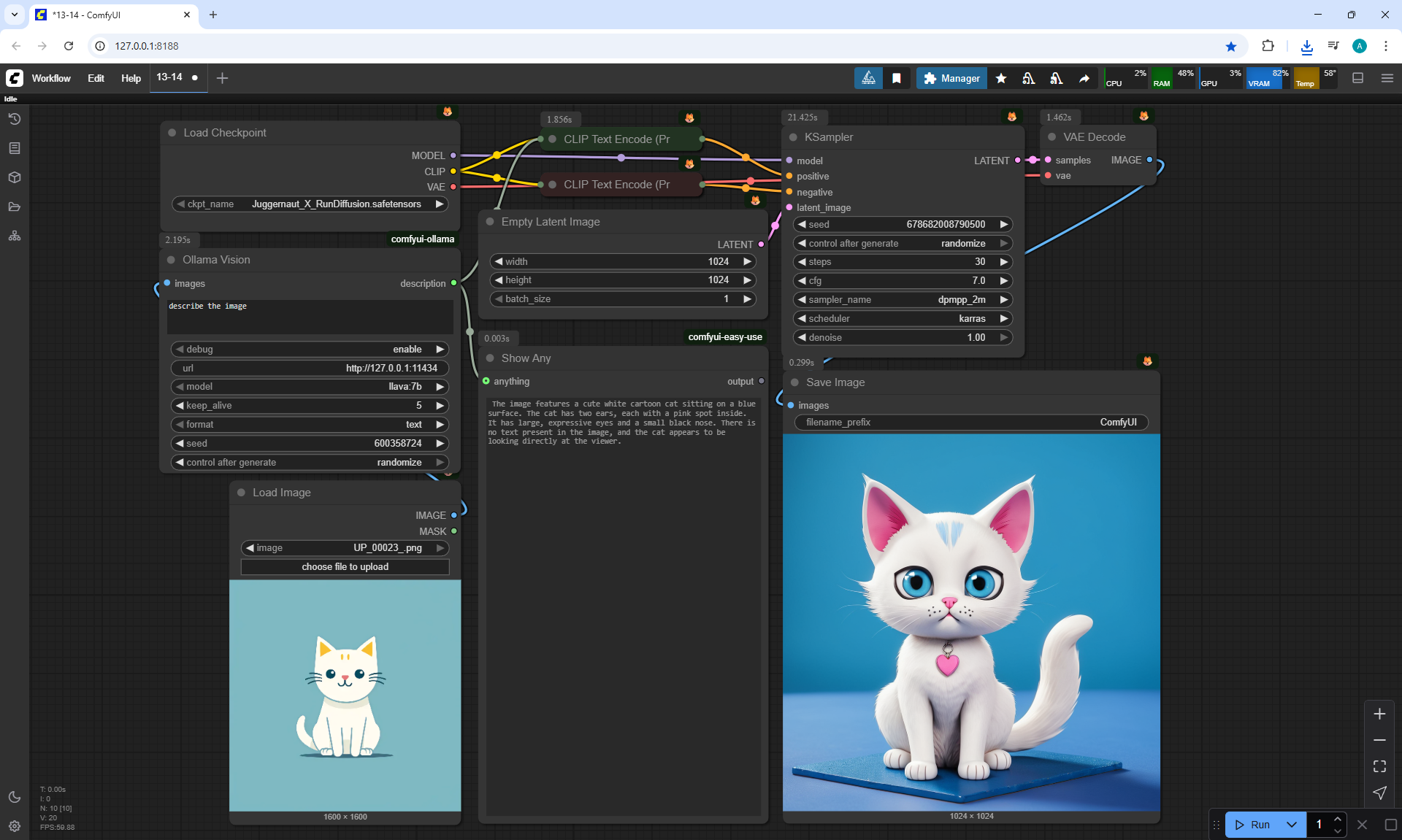Click choose file to upload button

point(345,567)
